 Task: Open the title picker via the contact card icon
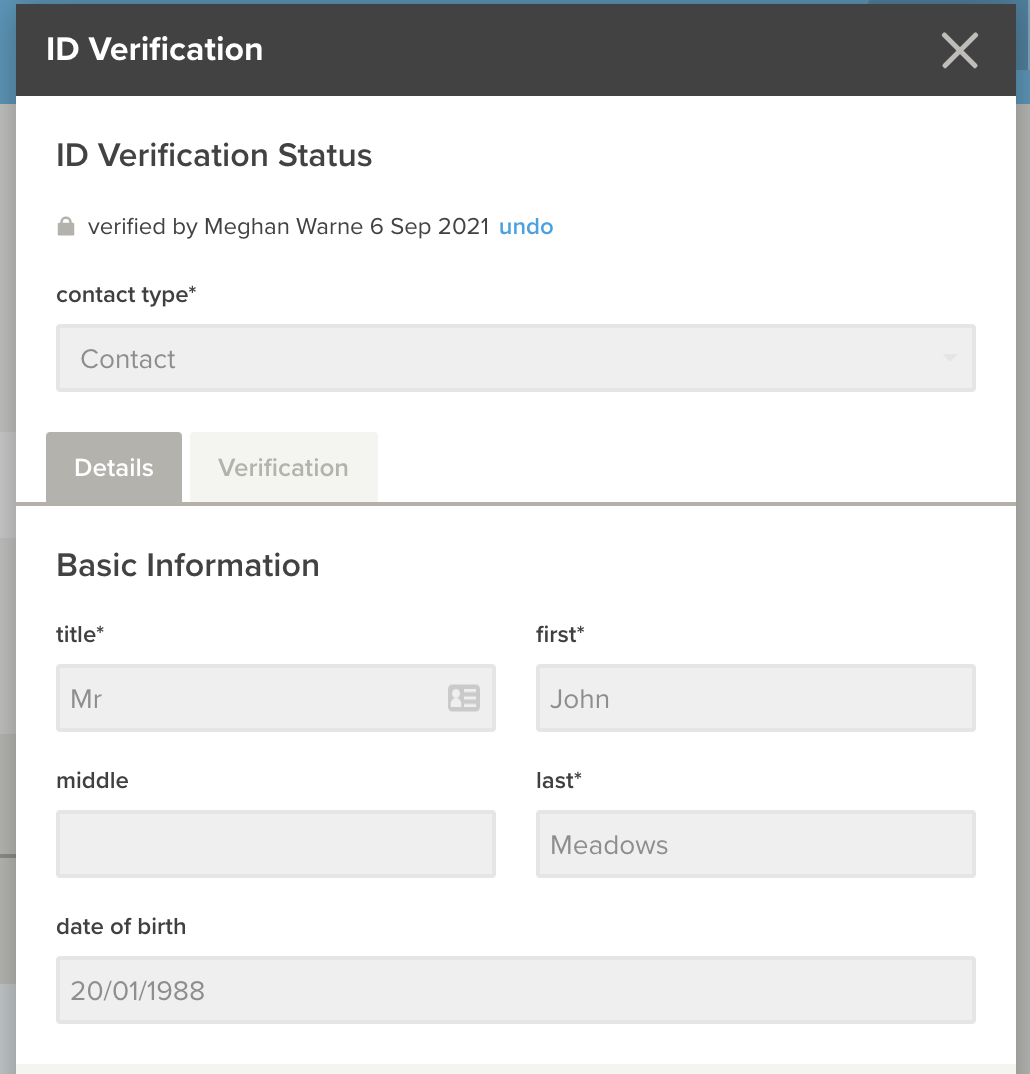point(463,698)
